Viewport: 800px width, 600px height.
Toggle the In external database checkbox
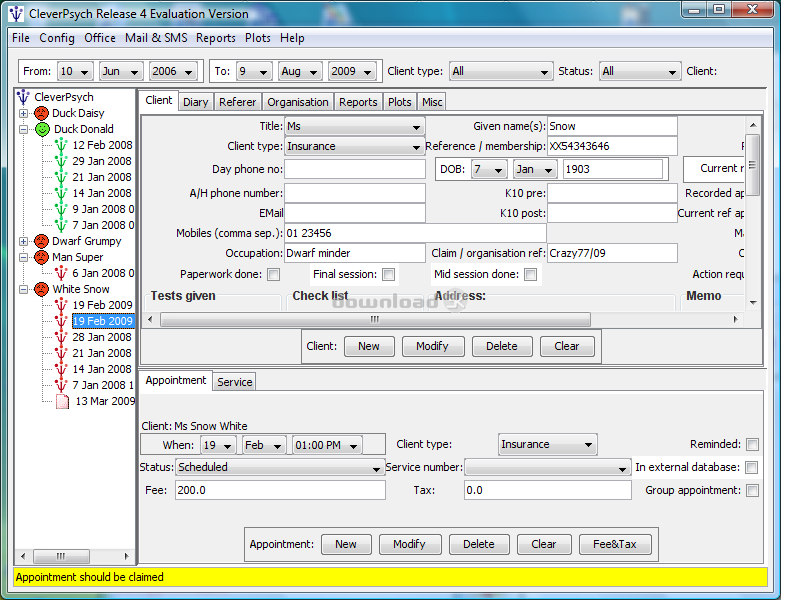752,467
